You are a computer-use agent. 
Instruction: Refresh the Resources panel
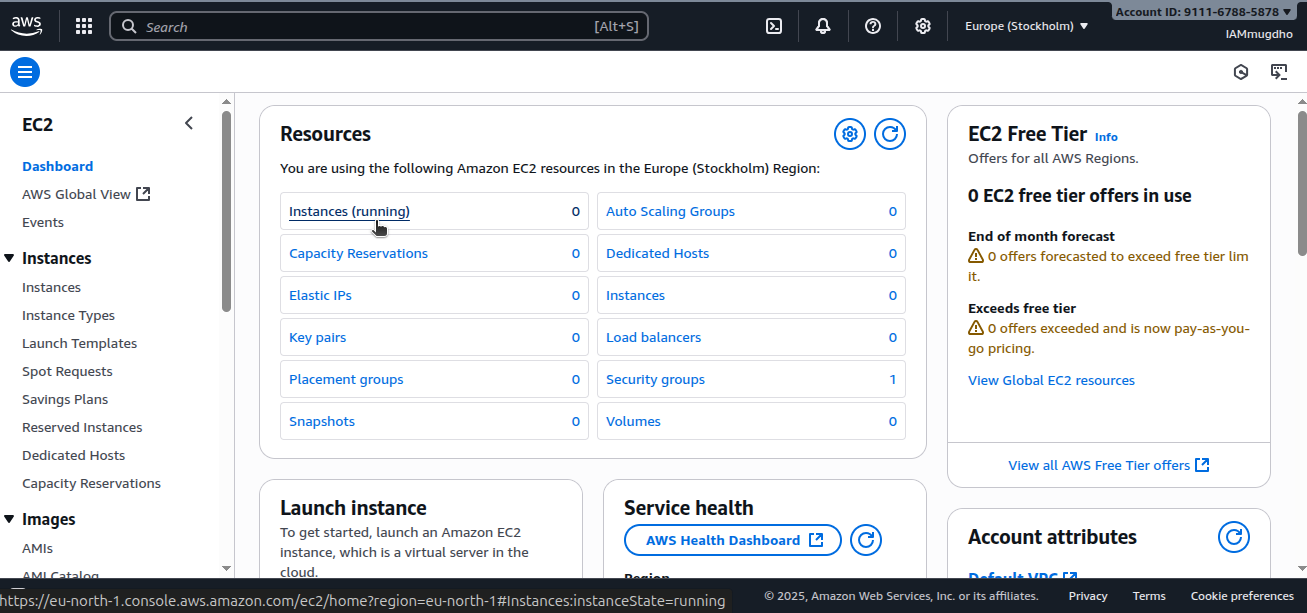[889, 133]
